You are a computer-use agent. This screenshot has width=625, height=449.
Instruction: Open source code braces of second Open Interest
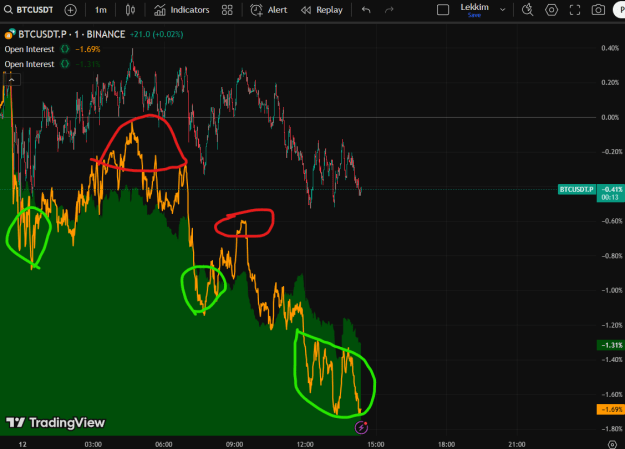65,64
